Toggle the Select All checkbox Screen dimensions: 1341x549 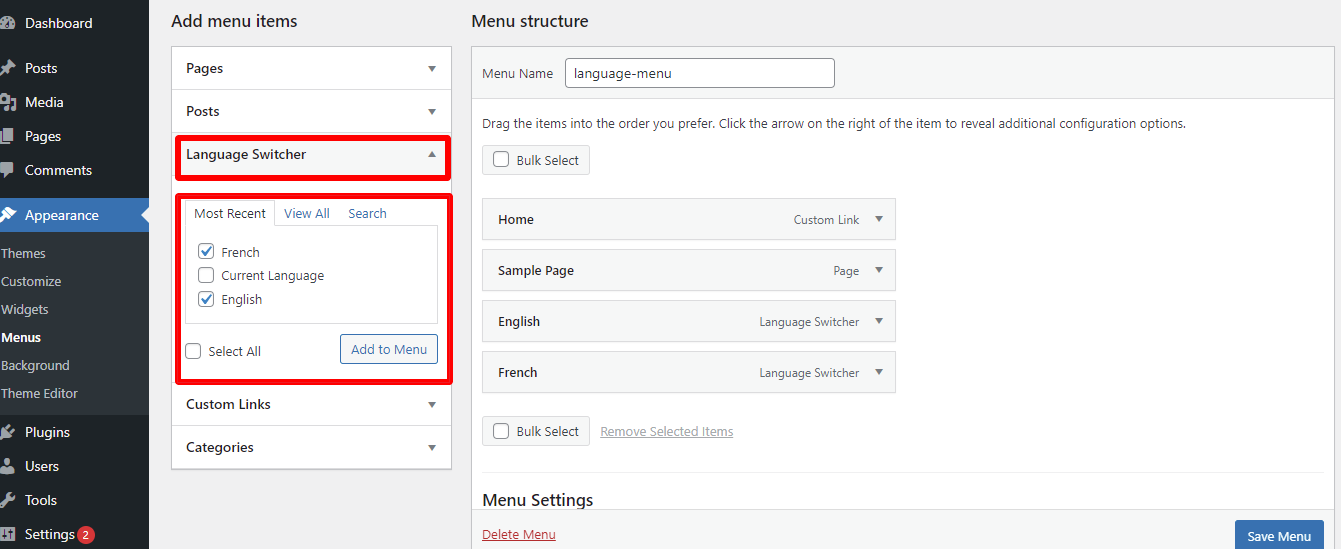click(x=193, y=351)
